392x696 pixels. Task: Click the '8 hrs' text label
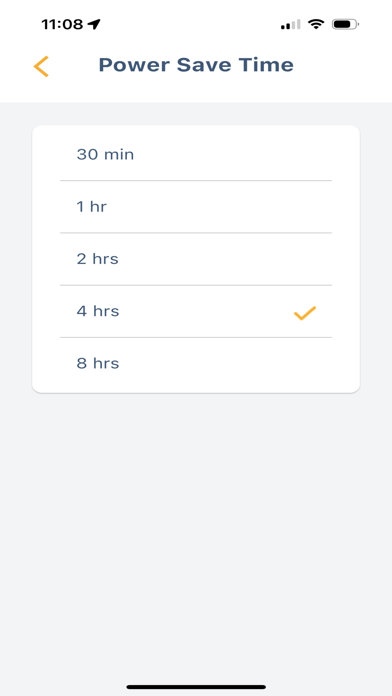[x=98, y=364]
